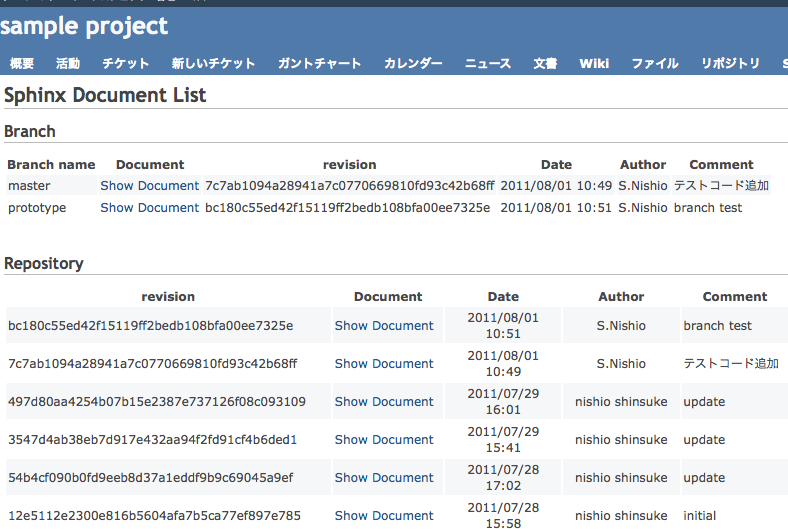The height and width of the screenshot is (529, 788).
Task: Click branch test comment in Repository table
Action: (x=718, y=326)
